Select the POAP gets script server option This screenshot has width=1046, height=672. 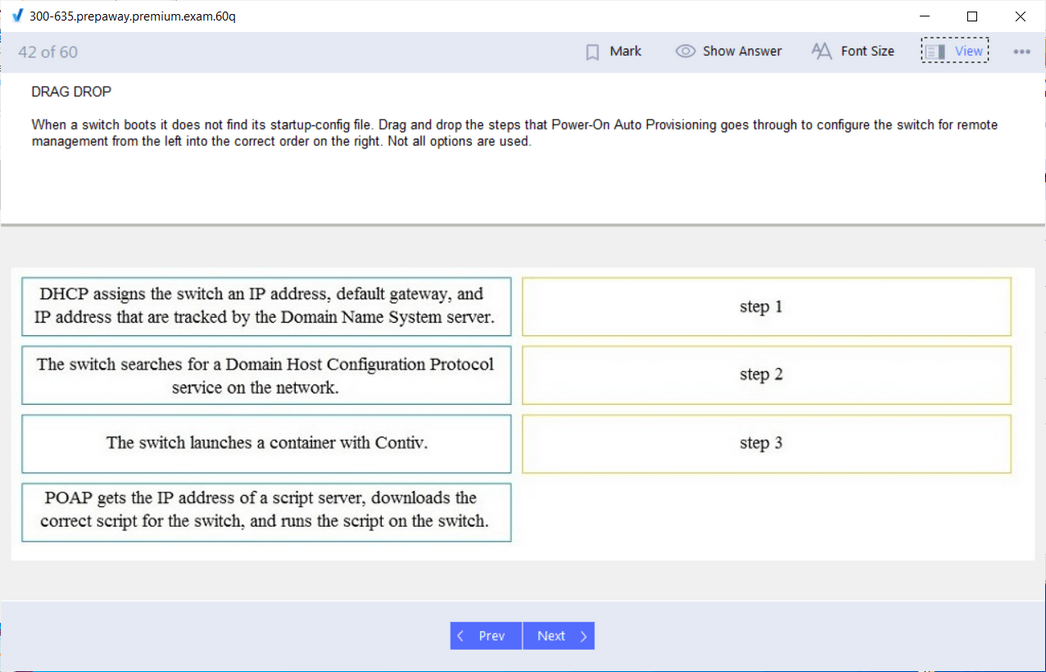click(x=266, y=512)
